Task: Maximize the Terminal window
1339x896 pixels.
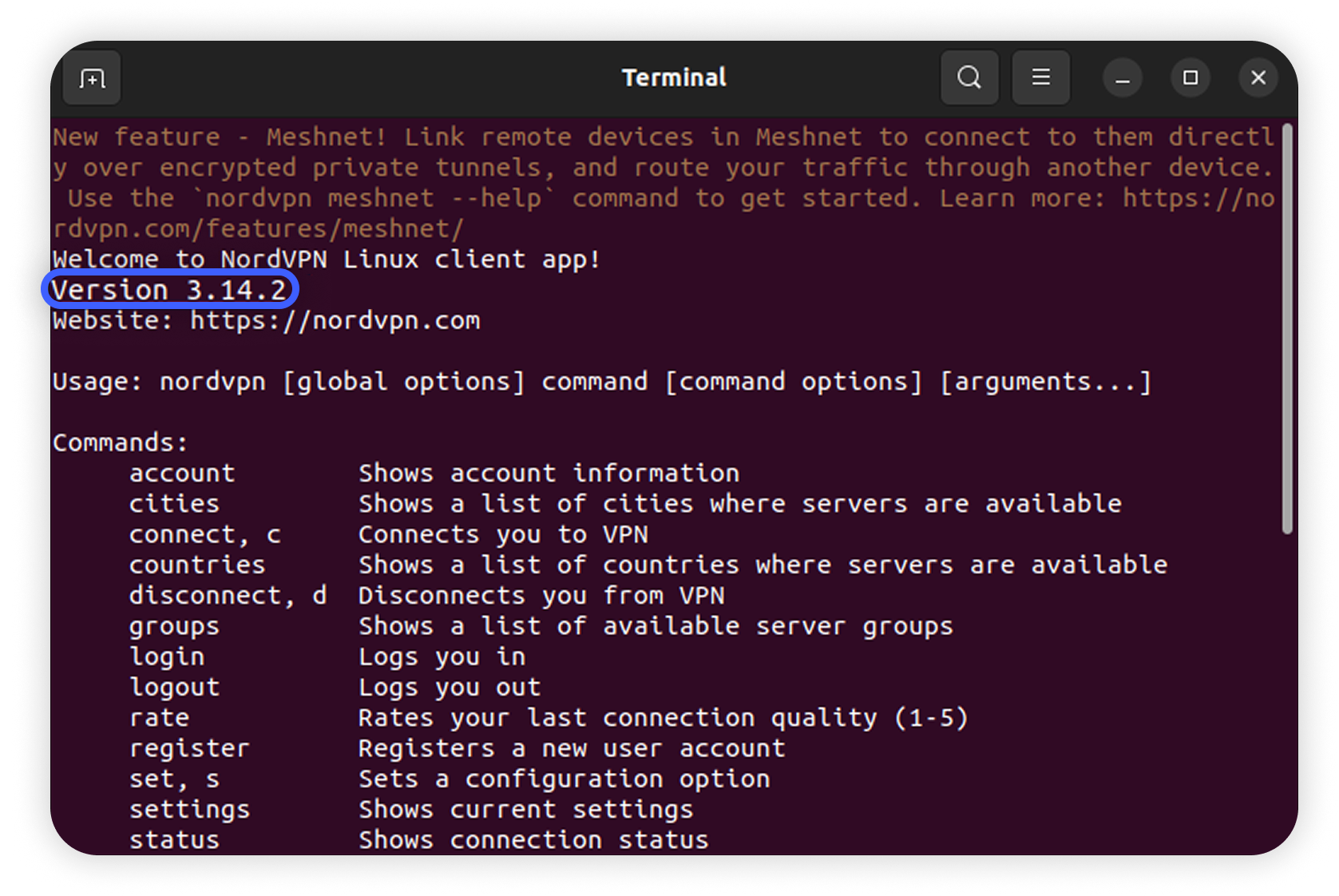Action: pos(1190,78)
